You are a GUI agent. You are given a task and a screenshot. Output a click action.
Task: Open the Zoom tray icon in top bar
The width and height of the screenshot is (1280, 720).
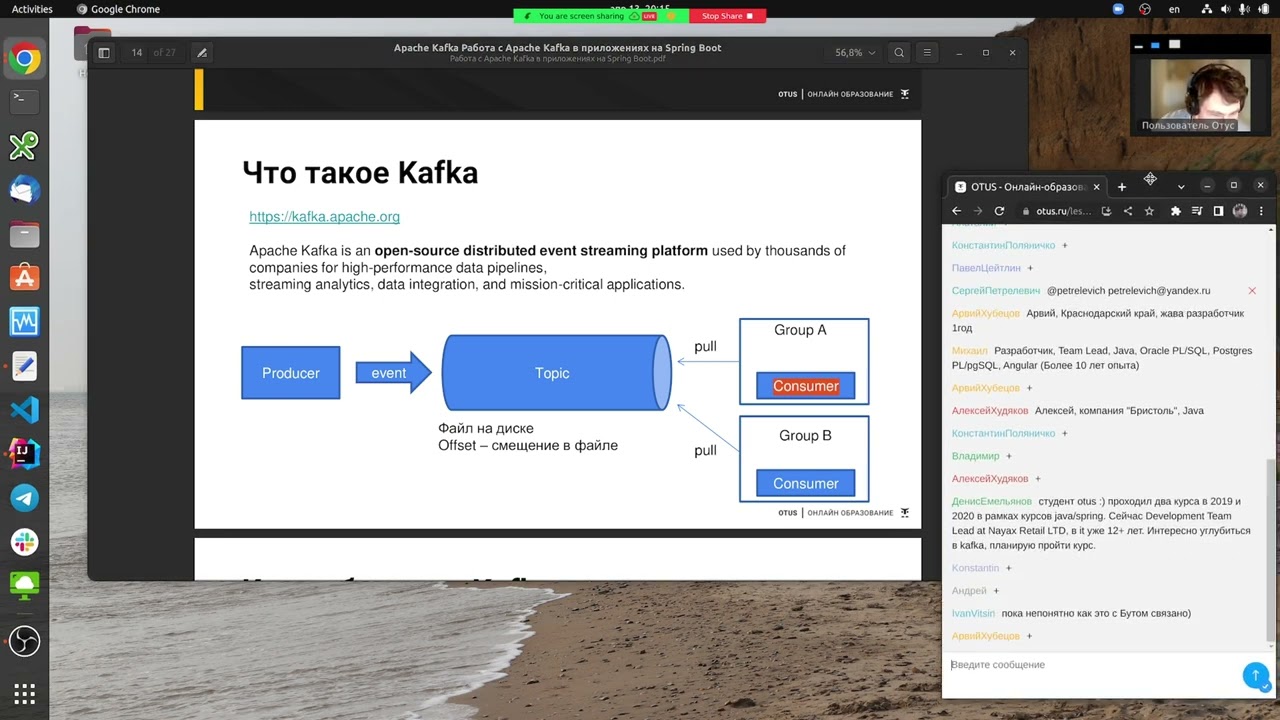1118,9
